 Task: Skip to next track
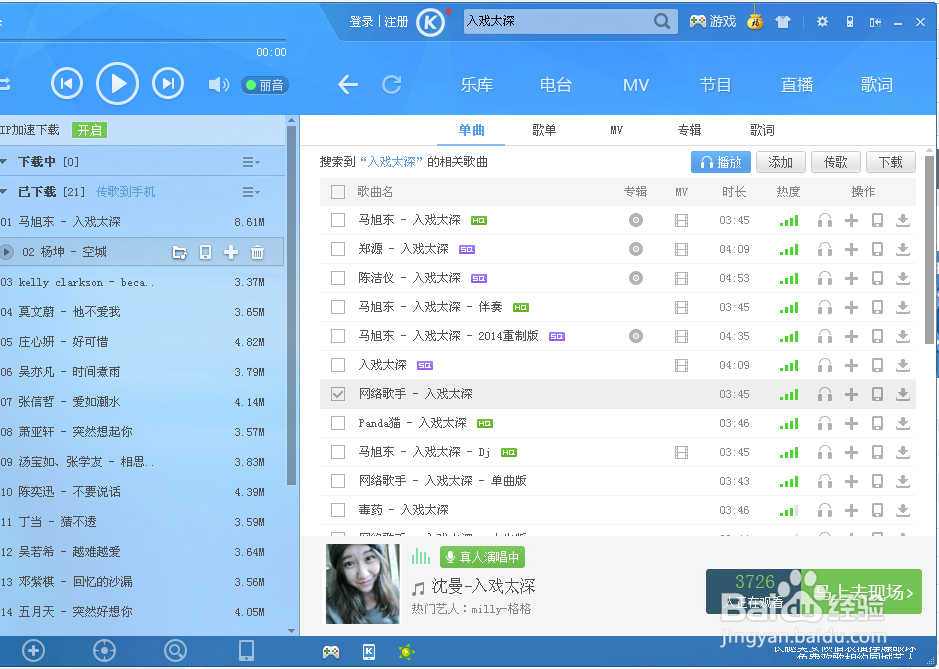pos(168,84)
